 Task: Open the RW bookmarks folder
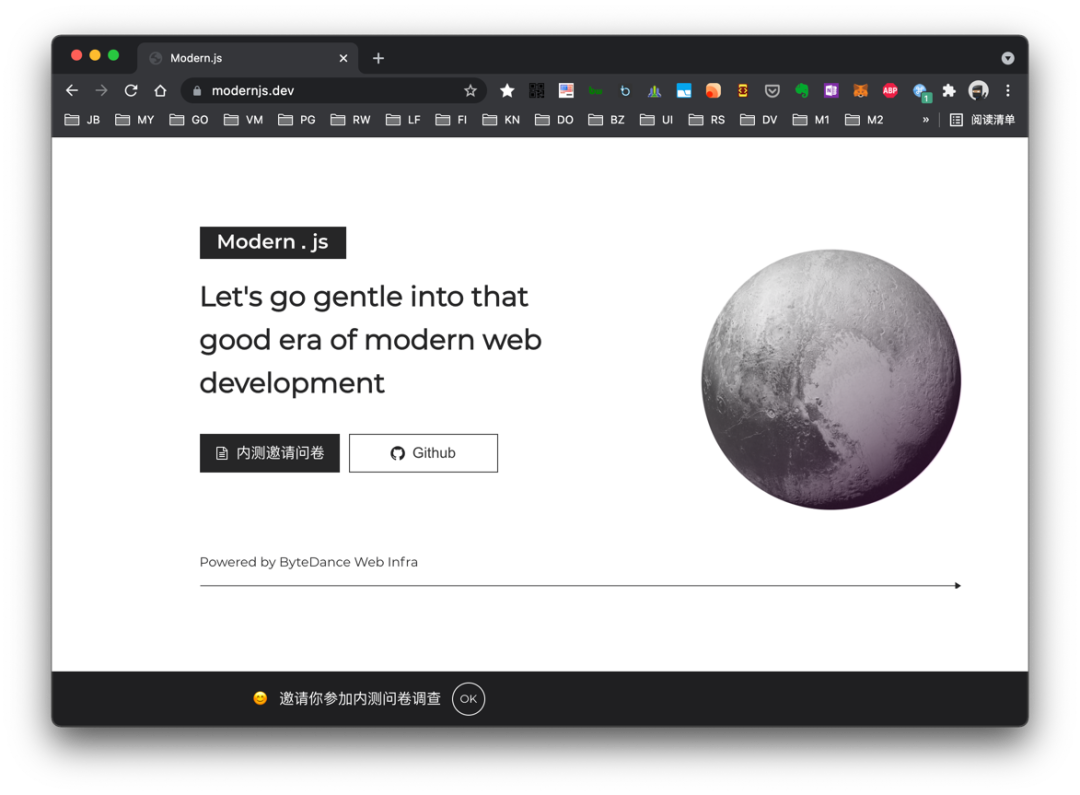click(x=351, y=120)
